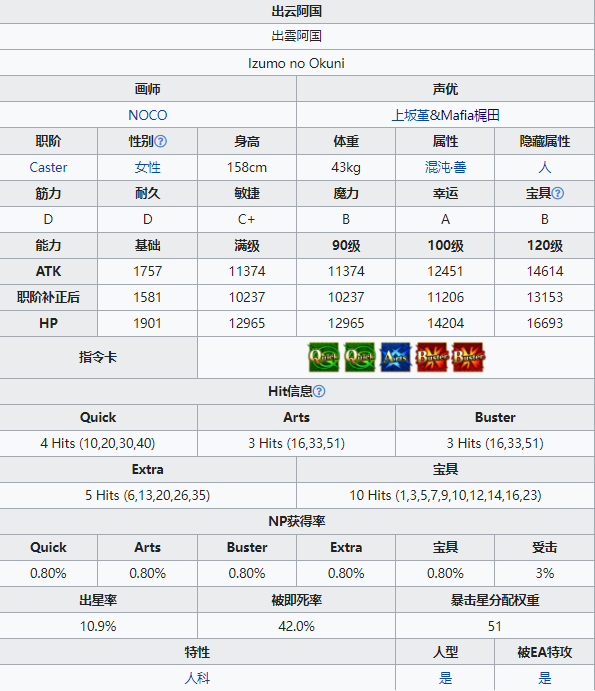
Task: Click the level 120 HP value 16693
Action: coord(545,323)
